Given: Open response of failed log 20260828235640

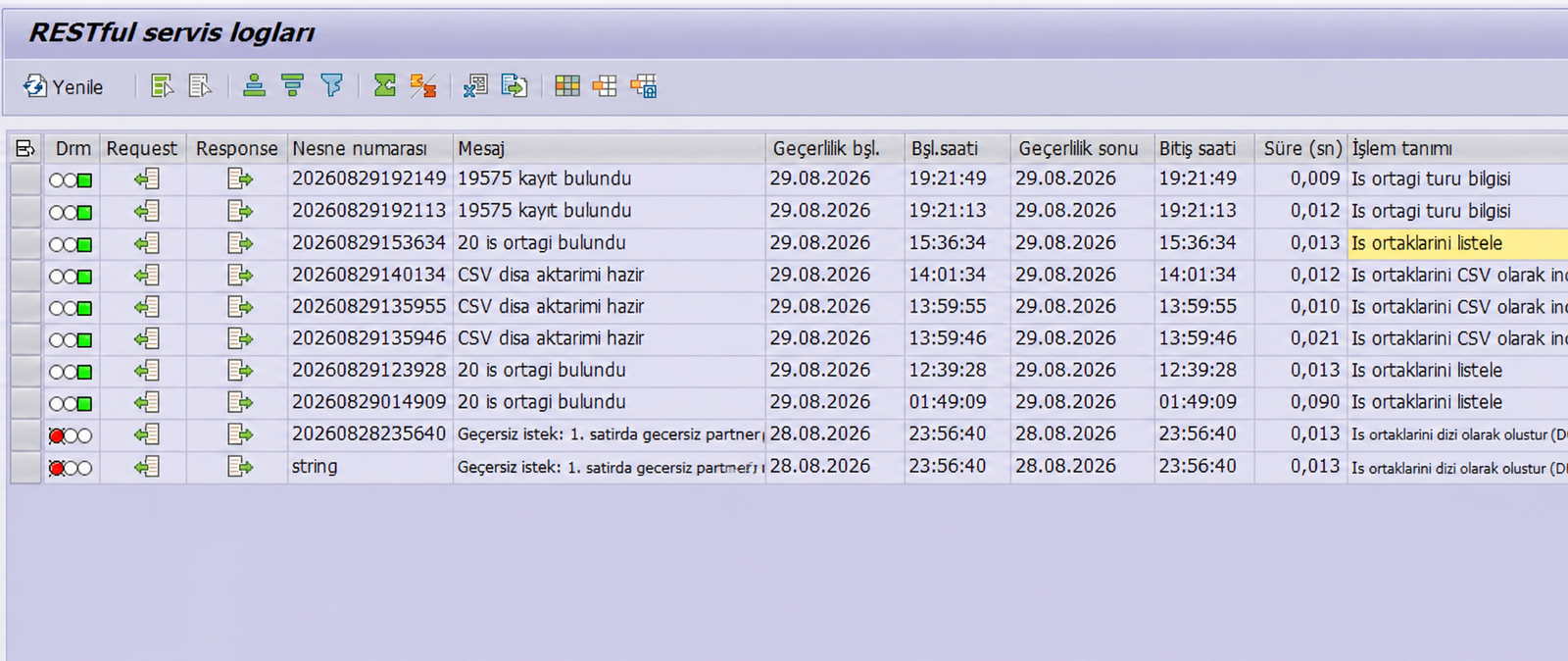Looking at the screenshot, I should pyautogui.click(x=240, y=434).
